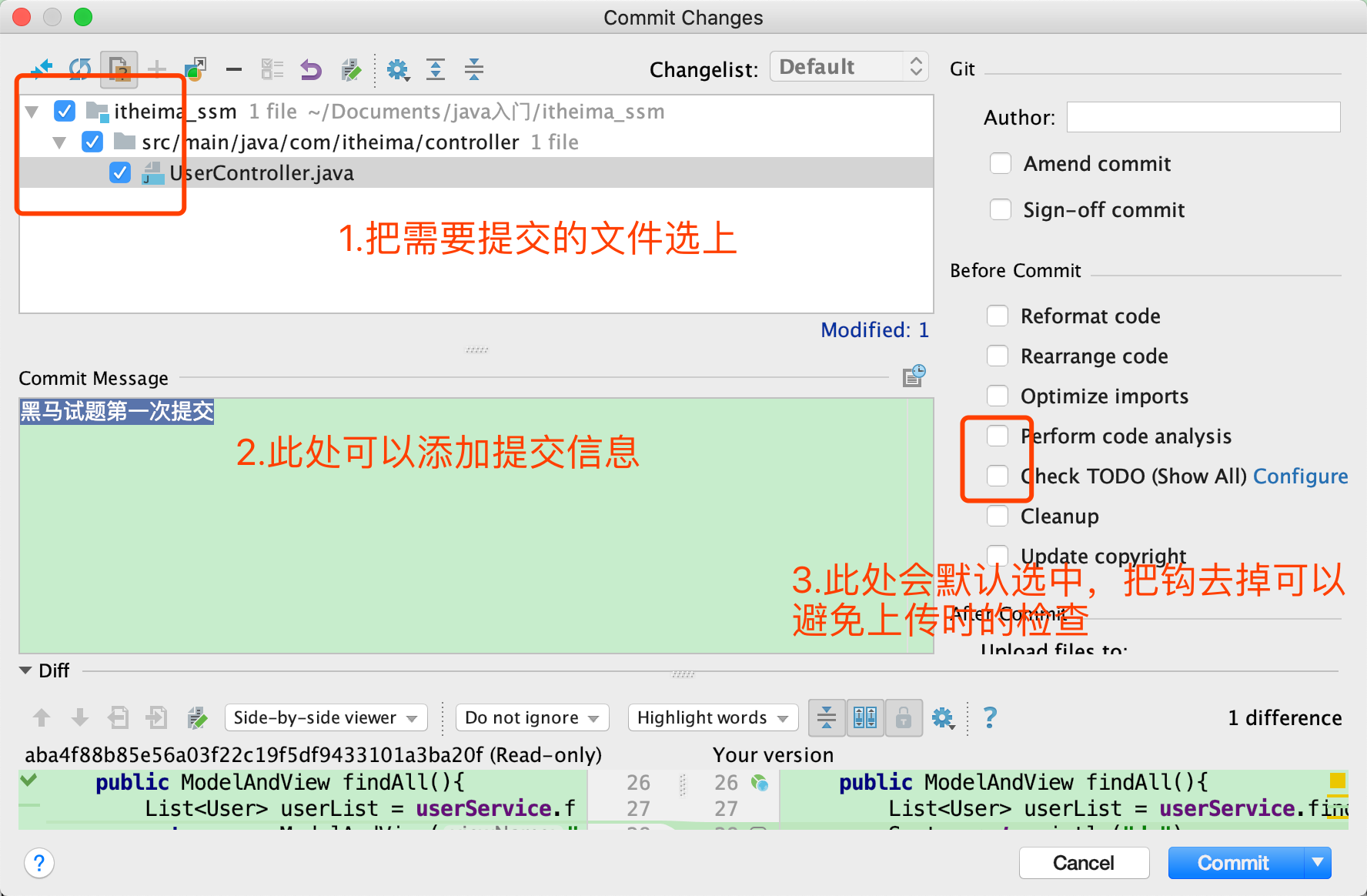Click inside the Commit Message text area
1367x896 pixels.
(x=476, y=526)
